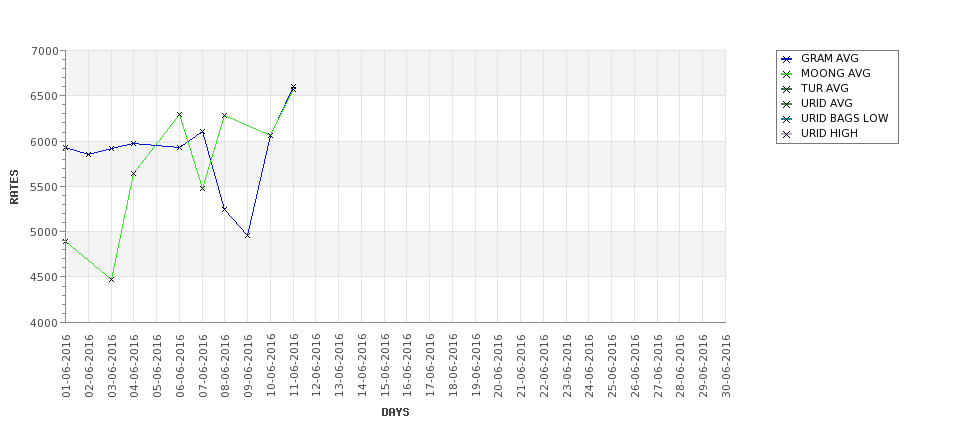
Task: Click the 02-06-2016 date label
Action: (x=89, y=366)
